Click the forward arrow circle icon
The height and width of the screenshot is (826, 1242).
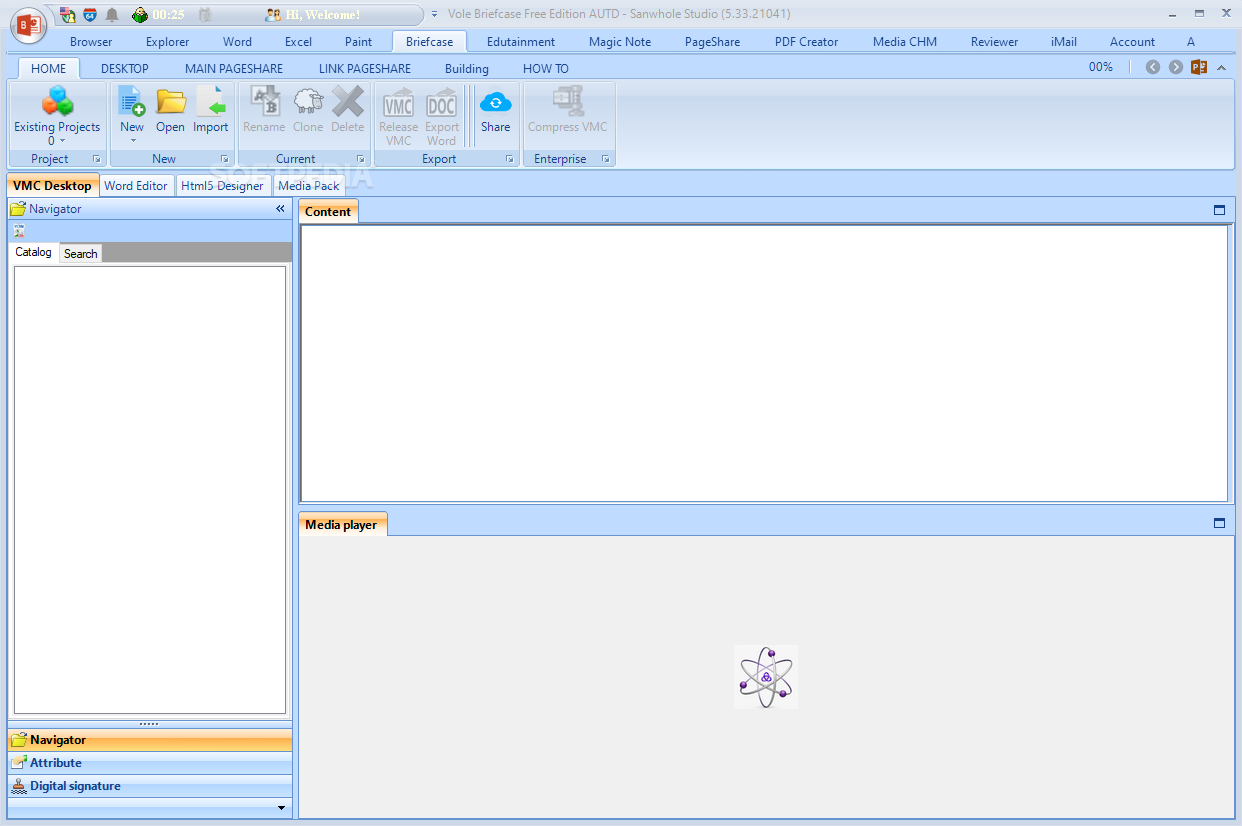click(1176, 67)
